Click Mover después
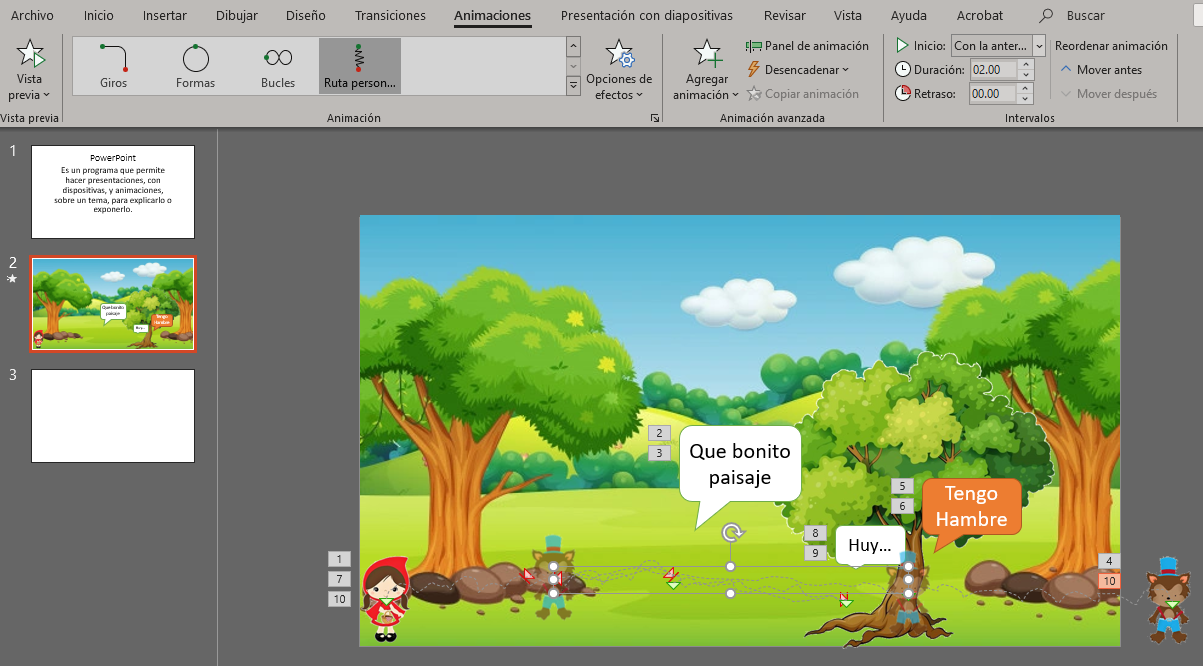 pyautogui.click(x=1108, y=94)
